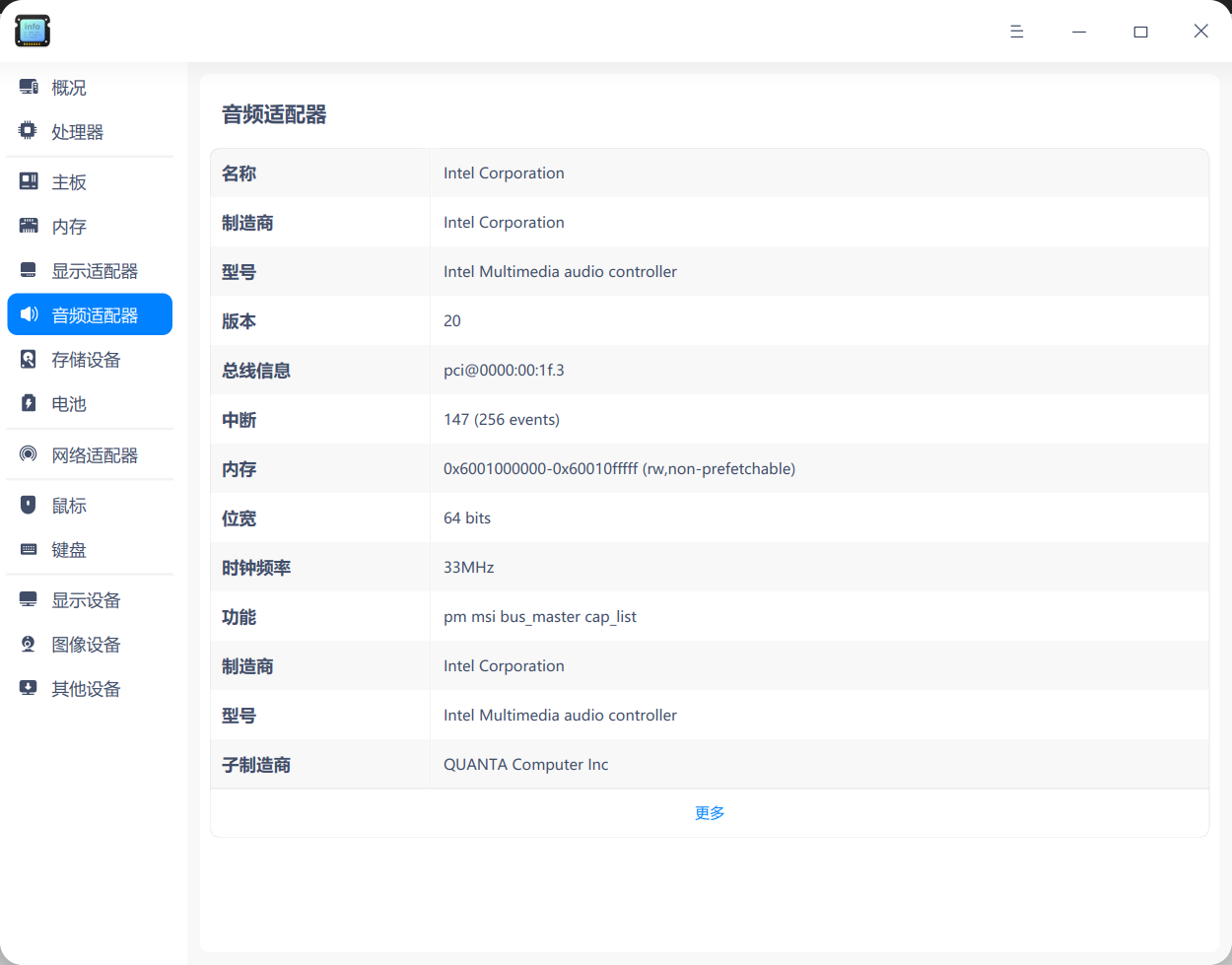Screen dimensions: 1232x965
Task: Maximize the device manager window
Action: click(x=1140, y=32)
